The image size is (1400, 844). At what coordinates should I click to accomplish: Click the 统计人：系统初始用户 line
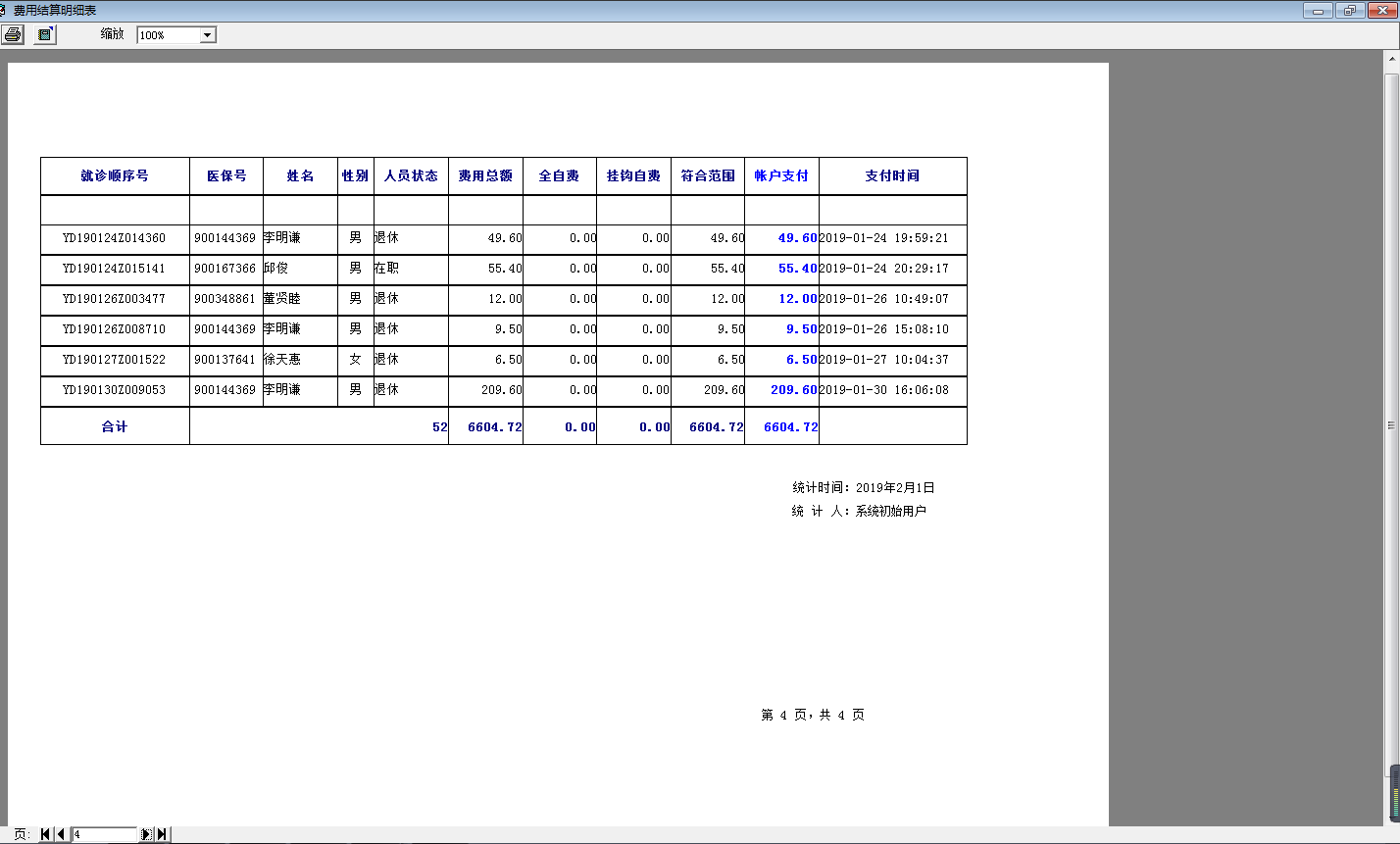pos(859,511)
